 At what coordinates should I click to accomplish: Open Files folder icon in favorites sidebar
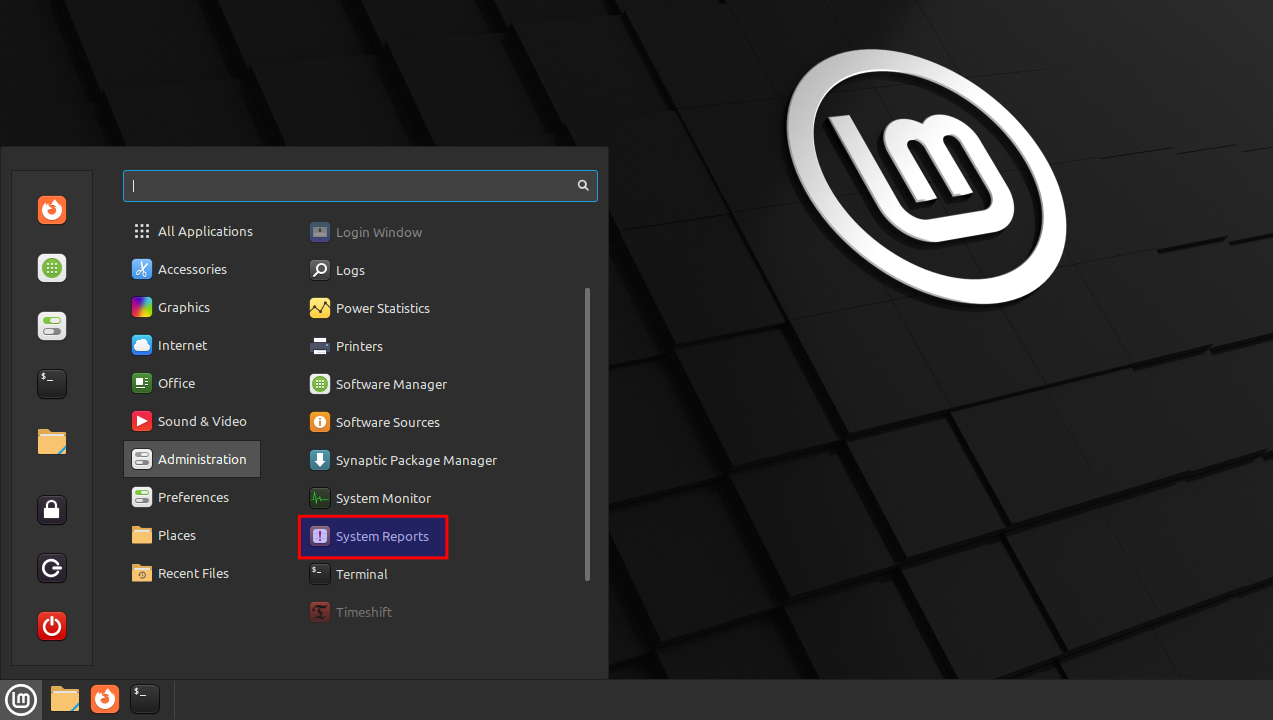(x=52, y=441)
